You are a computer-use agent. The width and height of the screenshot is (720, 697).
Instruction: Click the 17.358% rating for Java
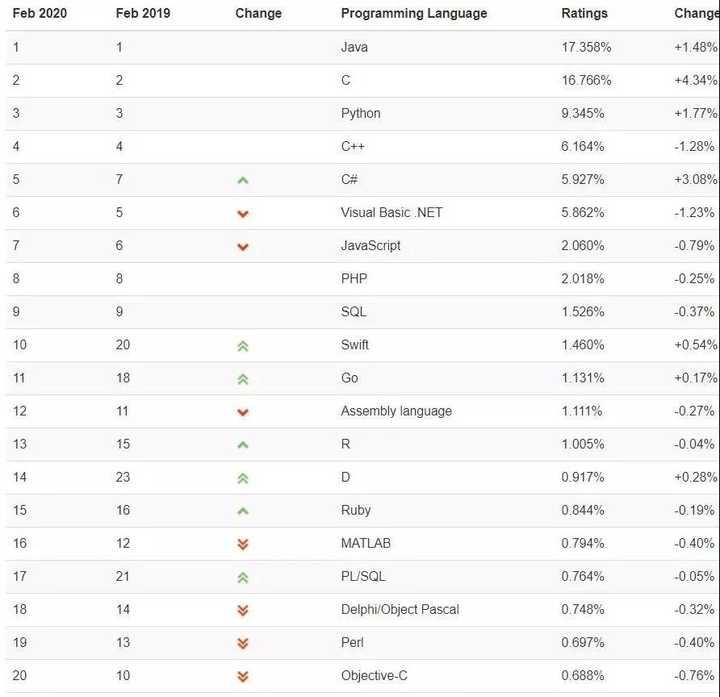587,47
